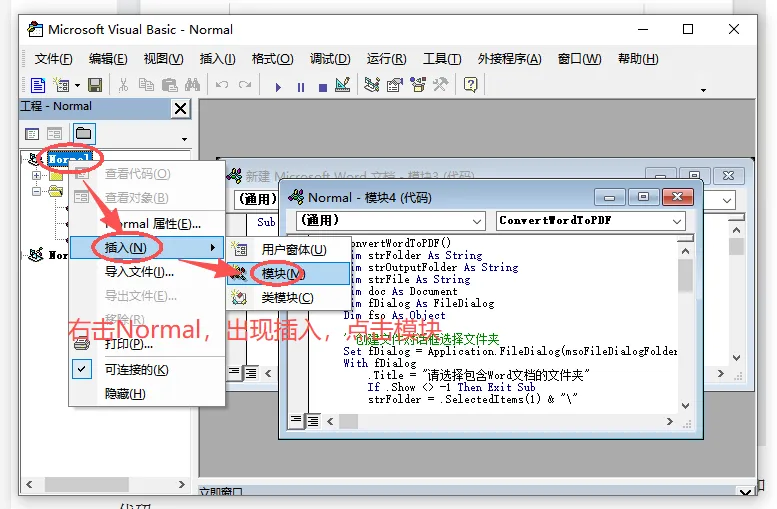
Task: Open Visual Basic Help question-mark icon
Action: [470, 85]
